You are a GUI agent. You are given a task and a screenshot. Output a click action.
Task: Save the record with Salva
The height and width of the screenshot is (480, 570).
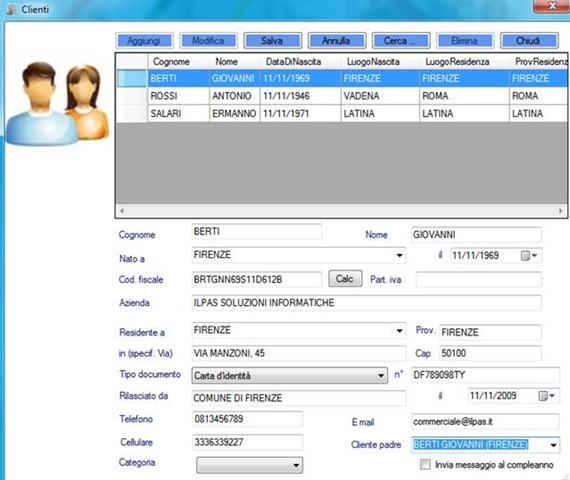pyautogui.click(x=272, y=41)
